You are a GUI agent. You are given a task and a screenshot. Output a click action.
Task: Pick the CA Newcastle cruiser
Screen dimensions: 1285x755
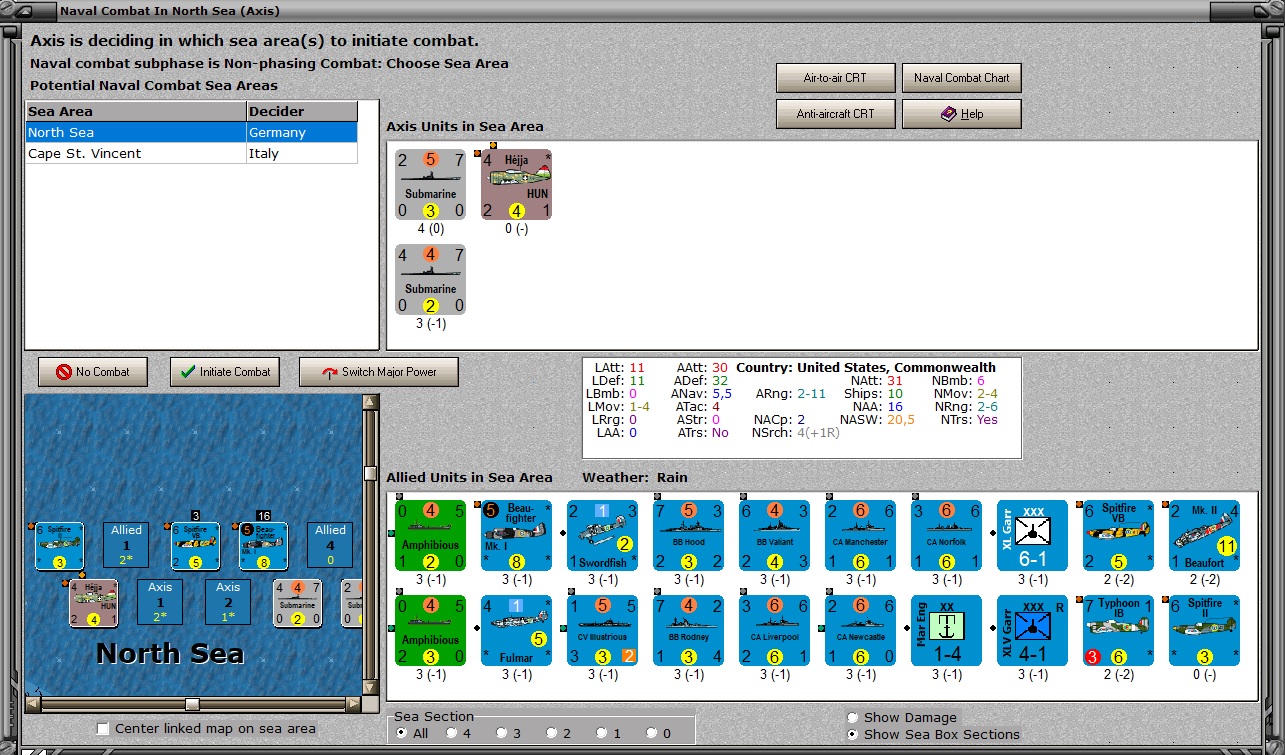click(x=860, y=630)
